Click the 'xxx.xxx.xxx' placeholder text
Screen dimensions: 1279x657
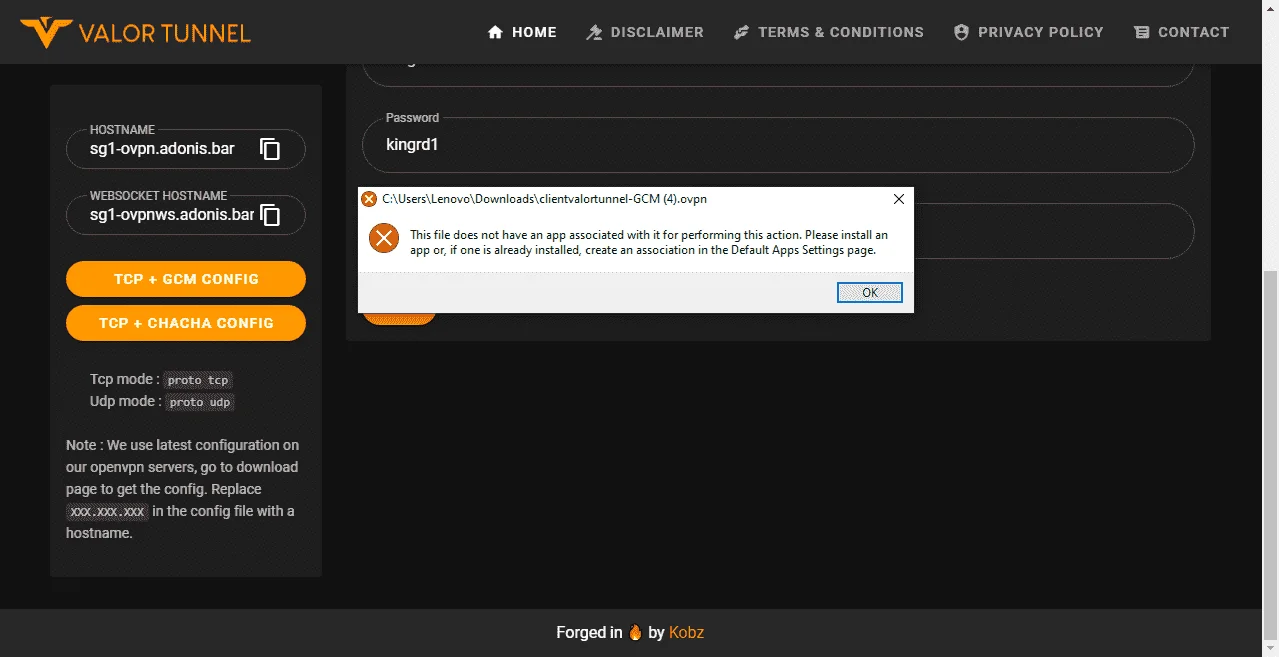tap(108, 511)
